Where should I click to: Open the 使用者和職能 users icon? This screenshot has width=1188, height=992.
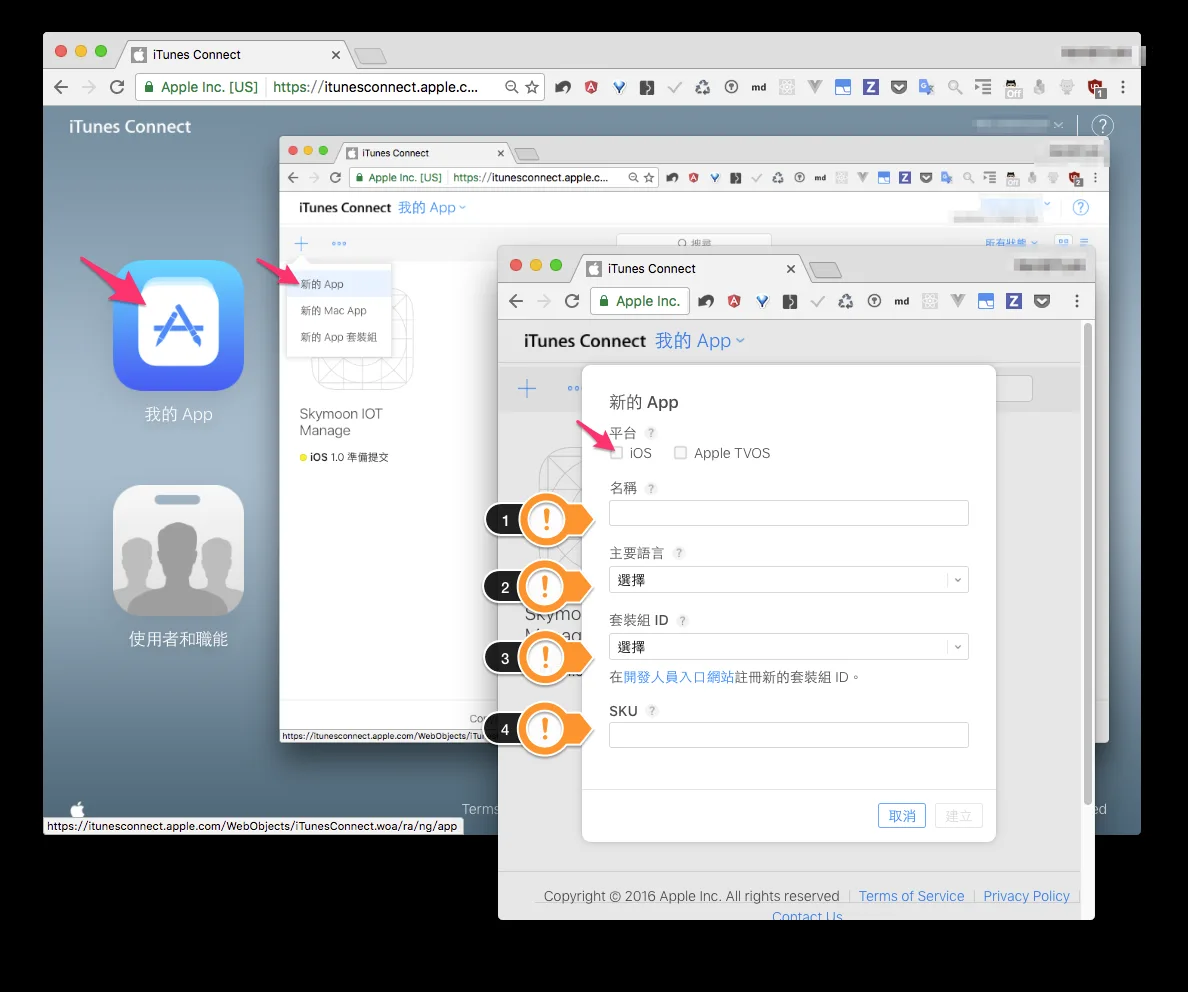(x=178, y=550)
